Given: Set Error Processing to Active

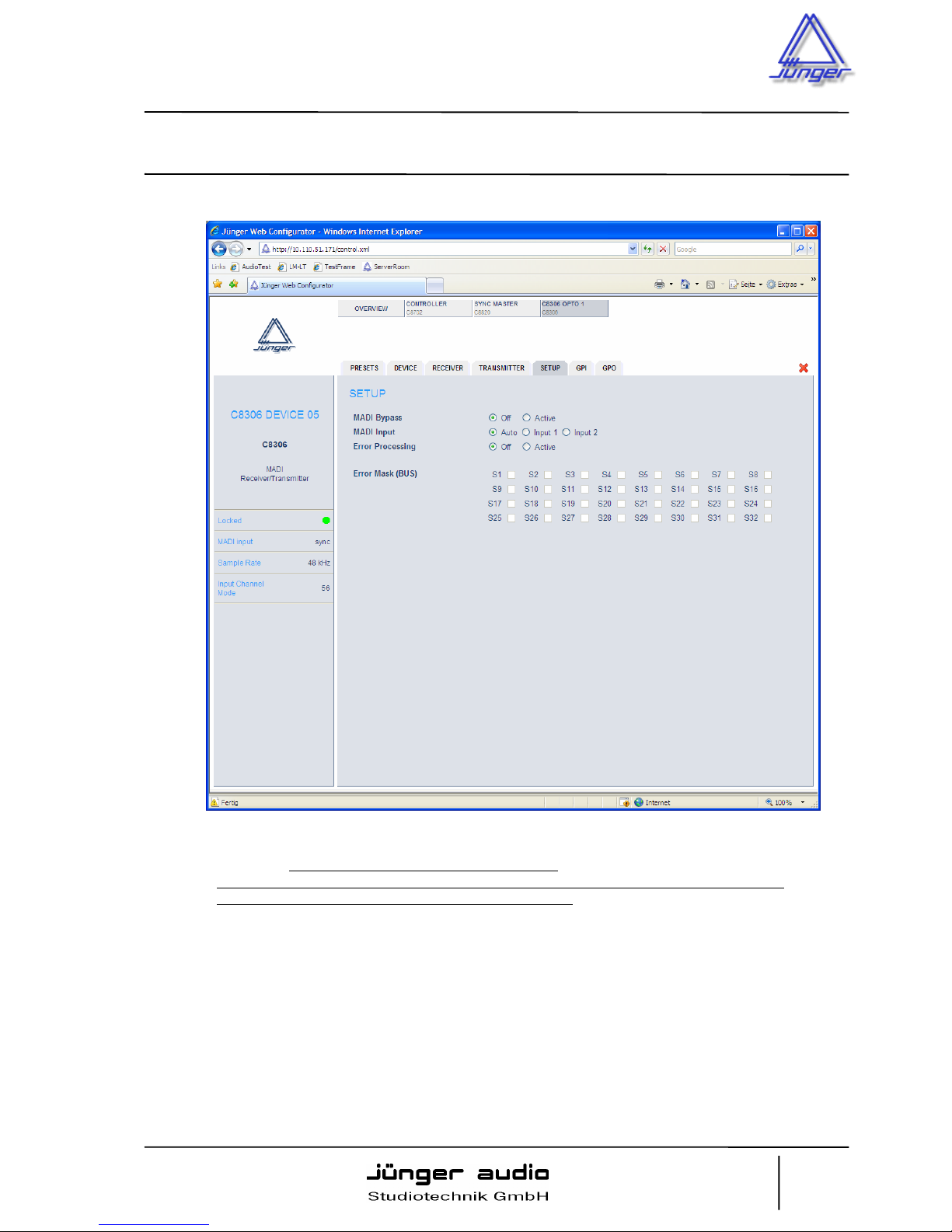Looking at the screenshot, I should [x=526, y=447].
